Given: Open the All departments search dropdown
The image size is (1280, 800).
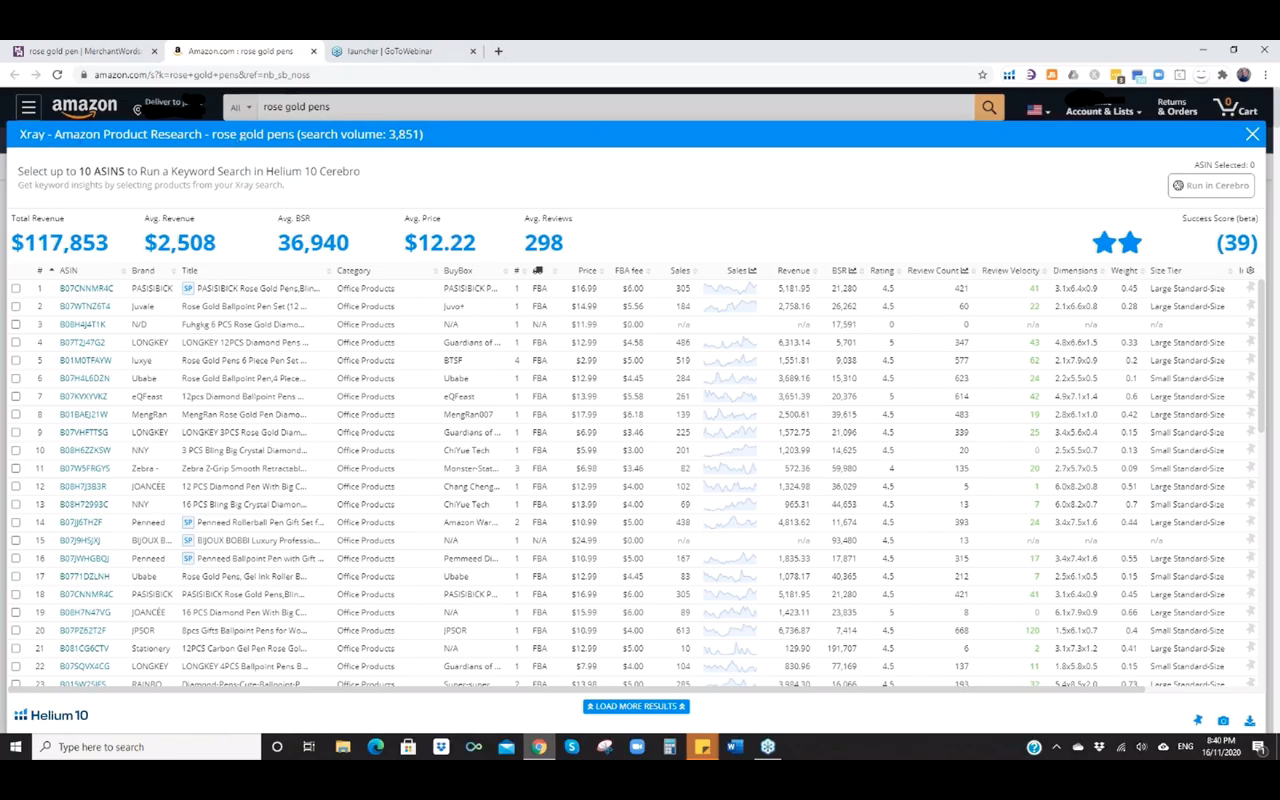Looking at the screenshot, I should [x=240, y=107].
